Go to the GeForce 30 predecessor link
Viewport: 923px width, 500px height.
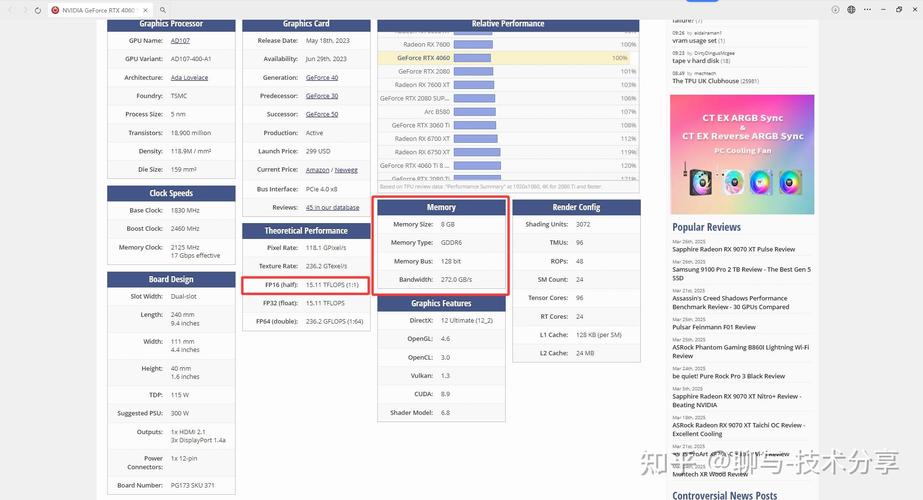point(321,96)
